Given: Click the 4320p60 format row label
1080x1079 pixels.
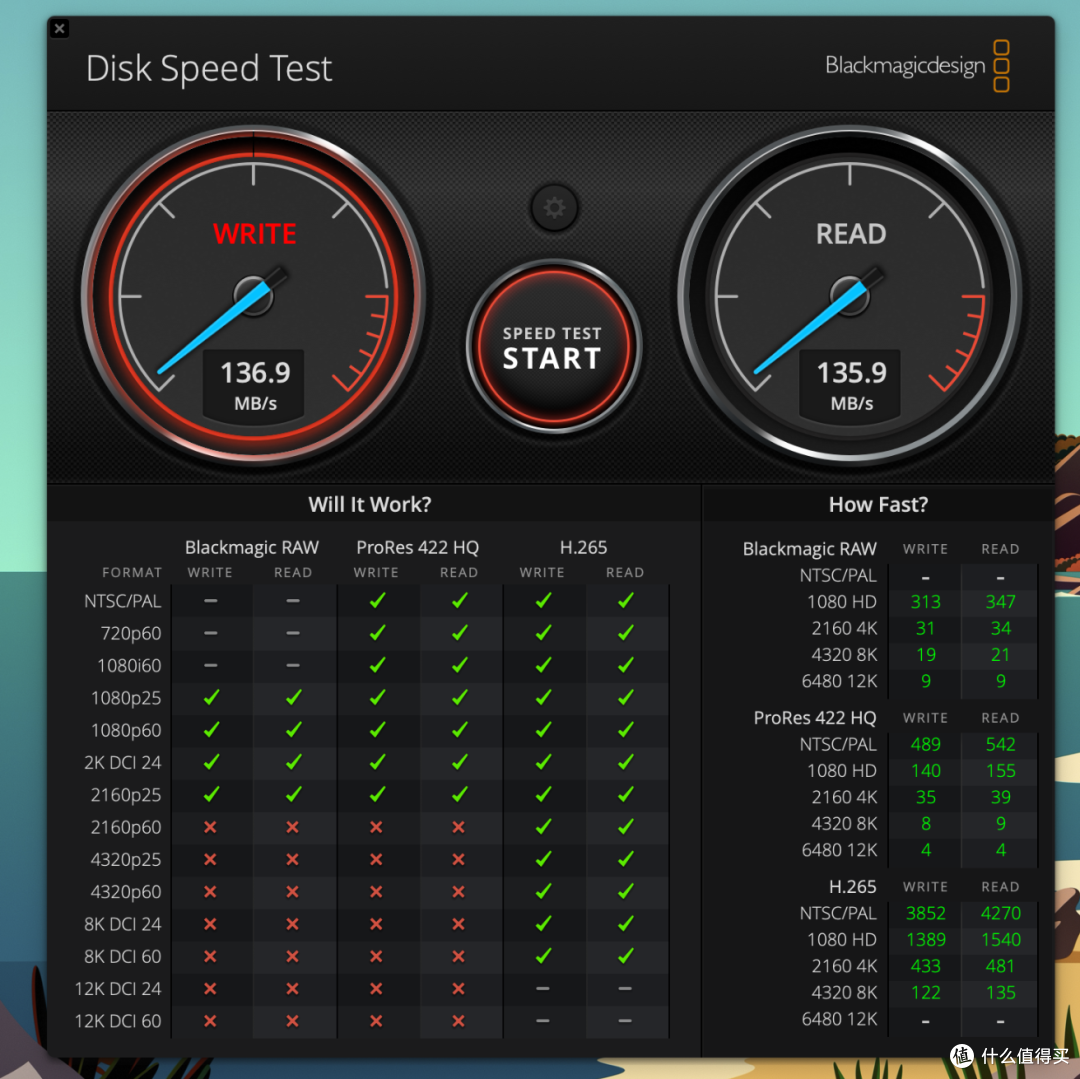Looking at the screenshot, I should click(125, 892).
